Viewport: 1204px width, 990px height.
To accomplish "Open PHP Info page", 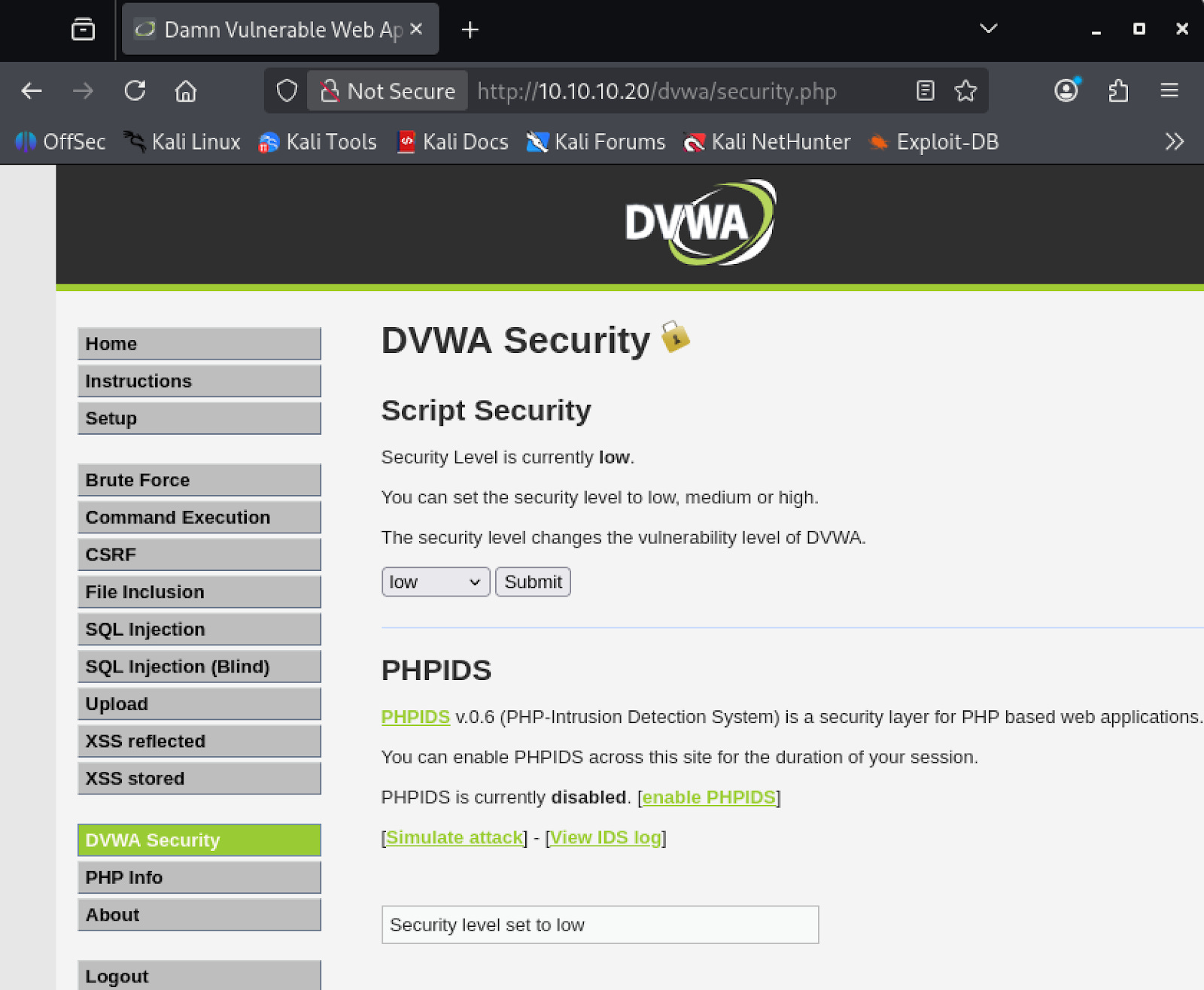I will tap(199, 877).
